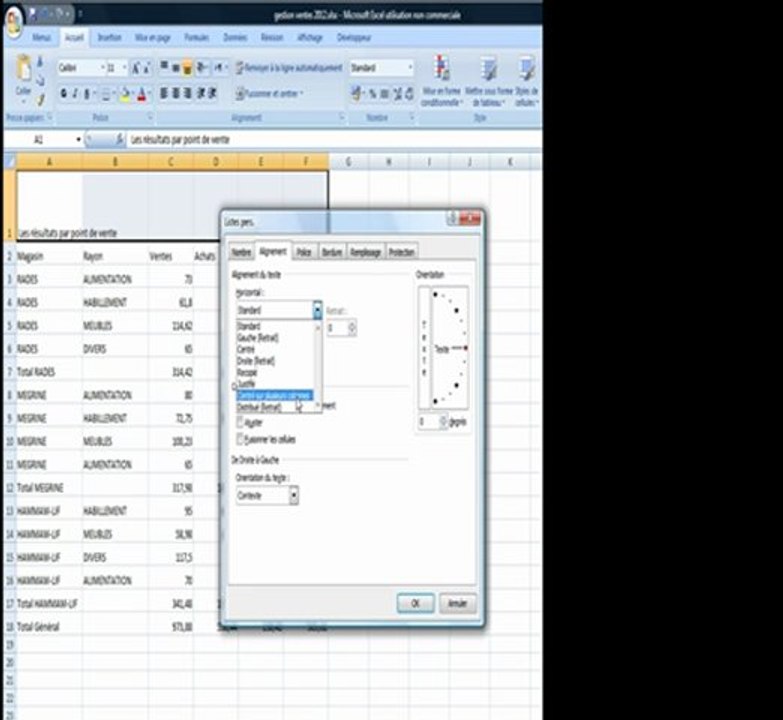Decrease font size with the small A icon
This screenshot has width=783, height=720.
pos(146,68)
